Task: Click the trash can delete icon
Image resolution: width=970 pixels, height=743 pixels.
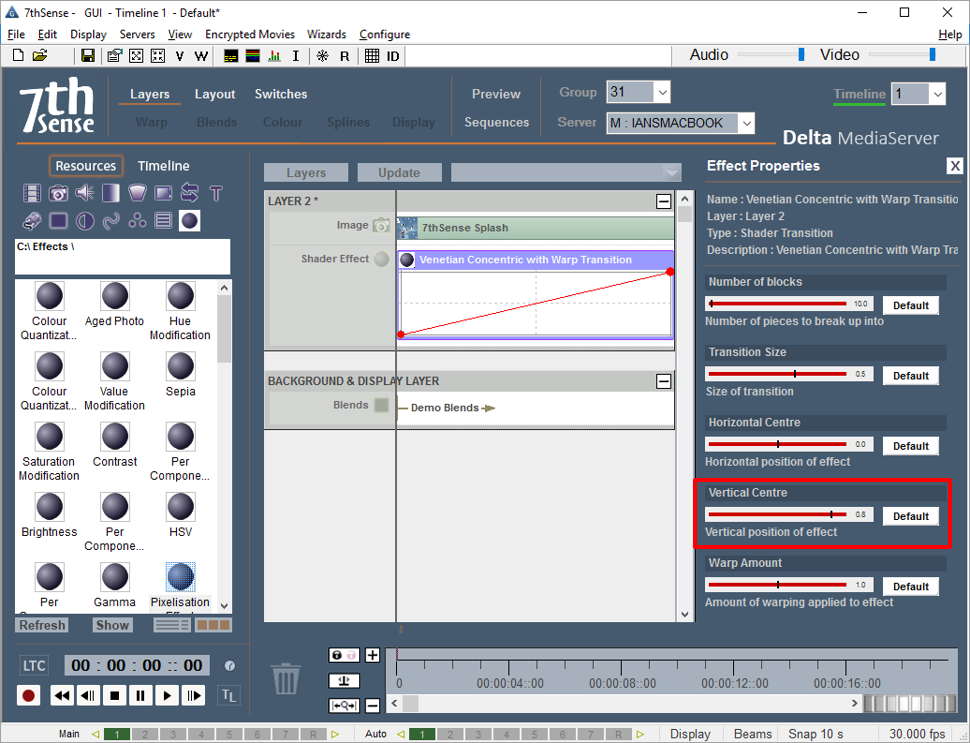Action: (286, 679)
